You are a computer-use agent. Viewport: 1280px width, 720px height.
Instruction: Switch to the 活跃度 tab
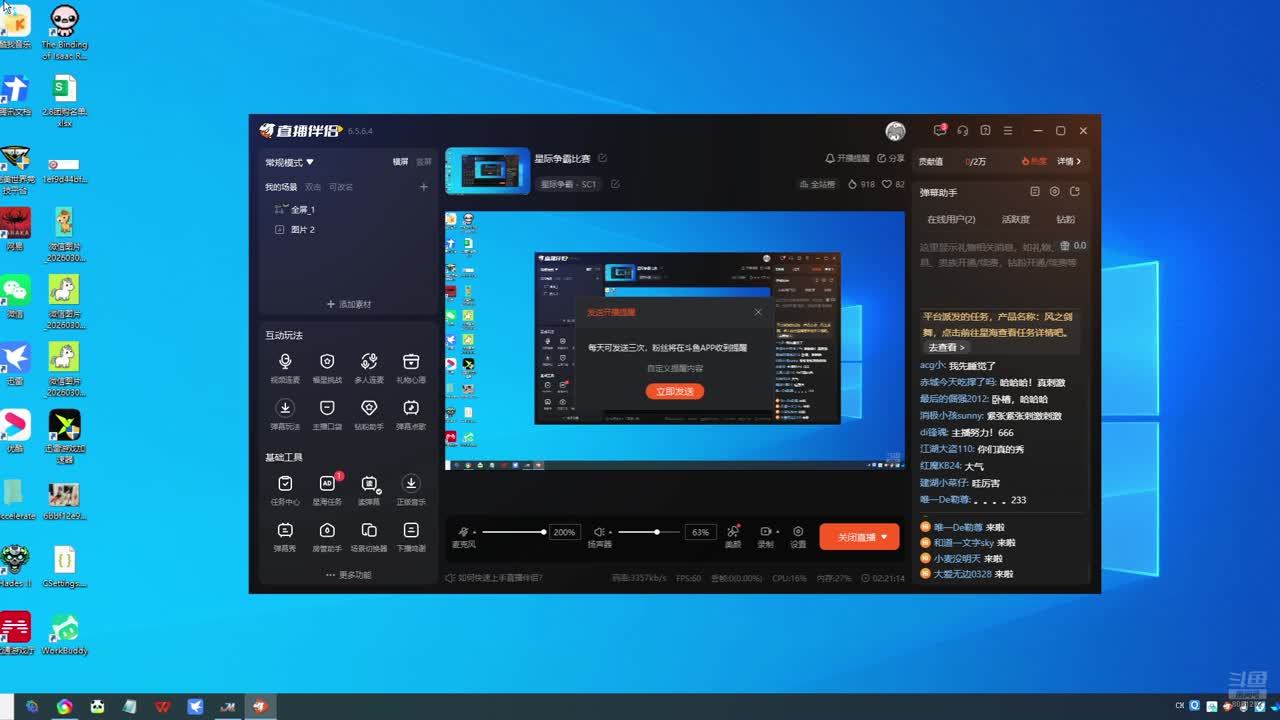(1015, 219)
